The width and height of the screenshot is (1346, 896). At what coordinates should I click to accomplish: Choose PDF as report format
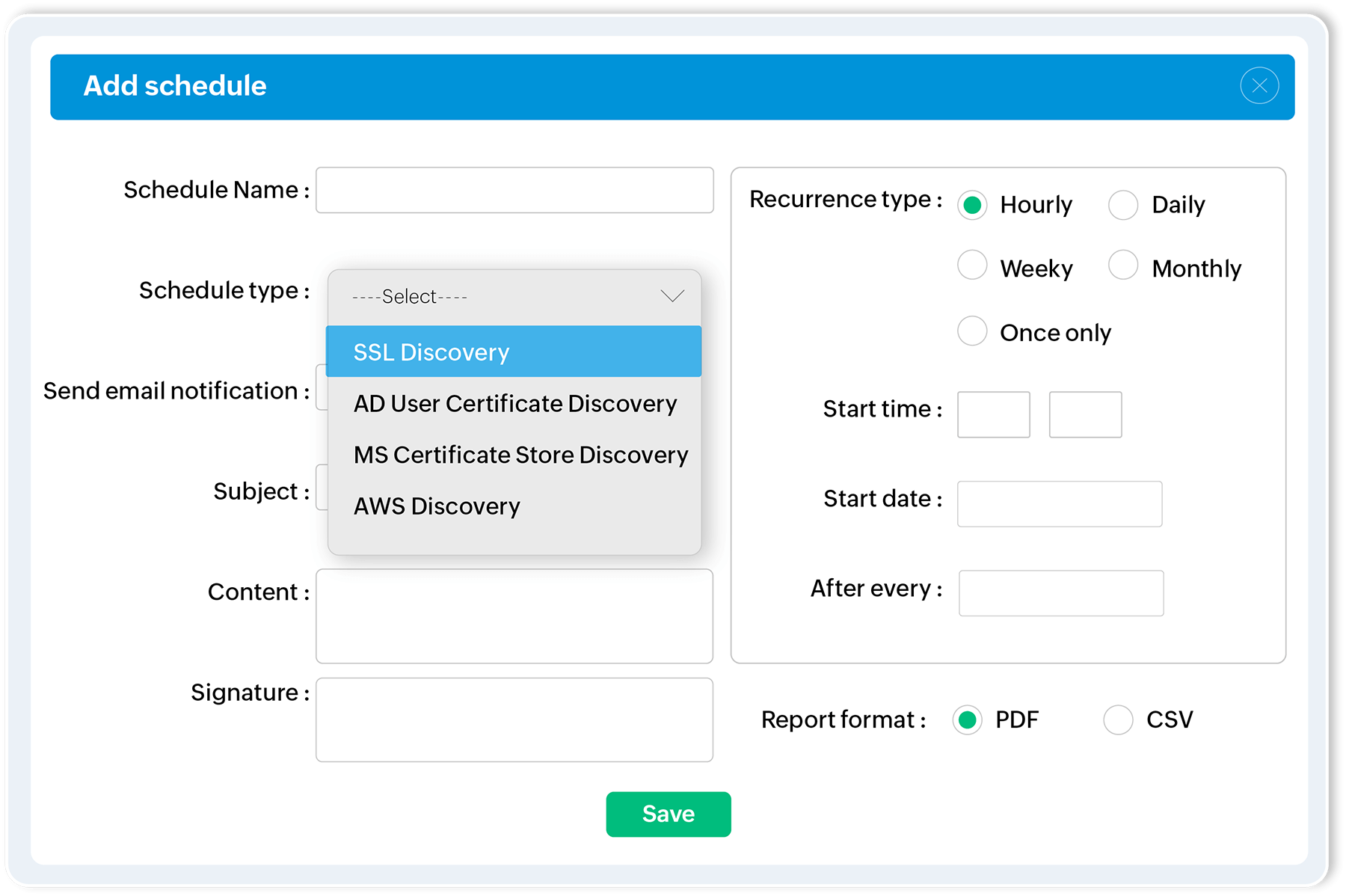pos(968,719)
